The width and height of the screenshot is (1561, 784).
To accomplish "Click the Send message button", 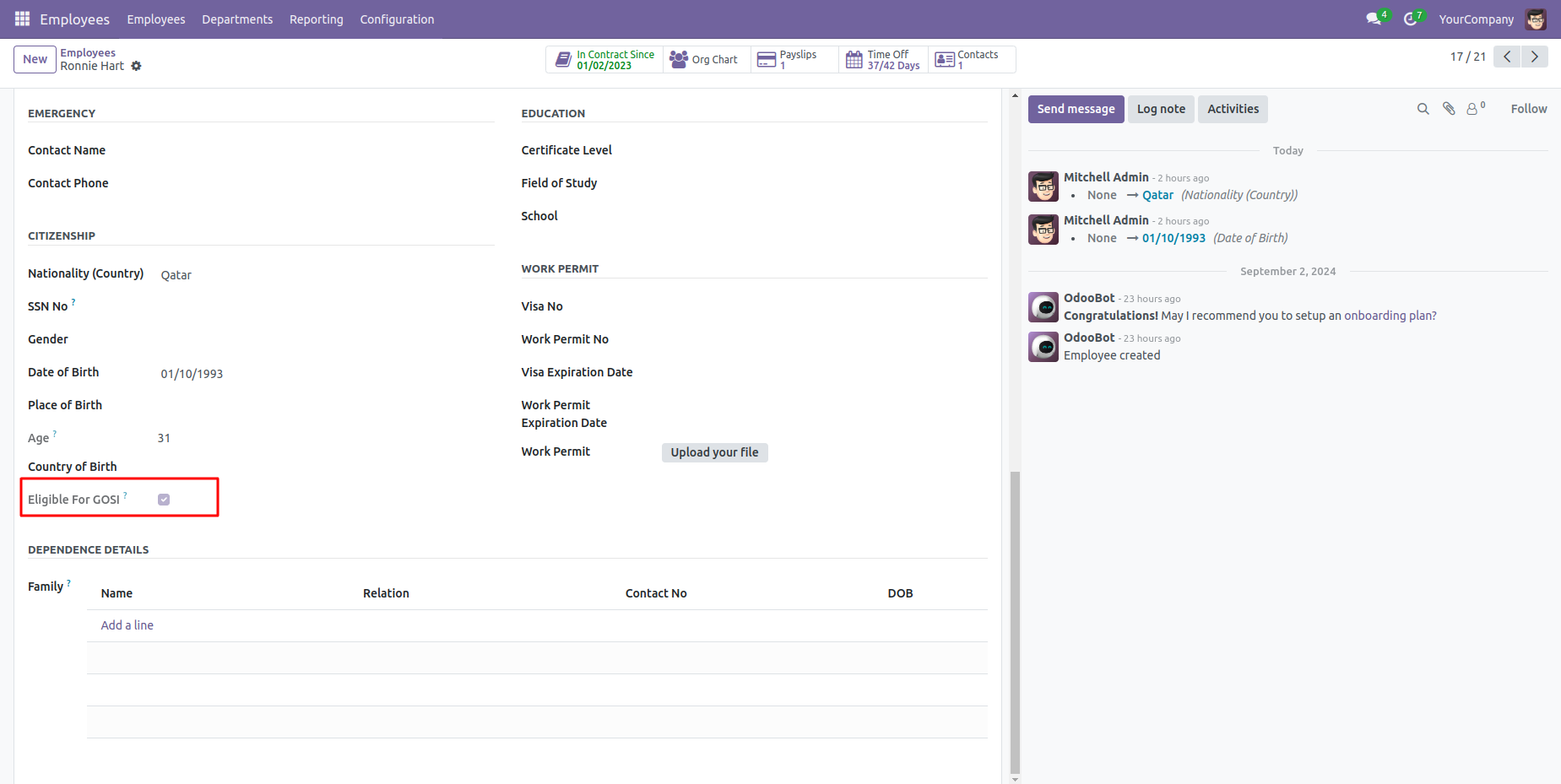I will coord(1076,109).
